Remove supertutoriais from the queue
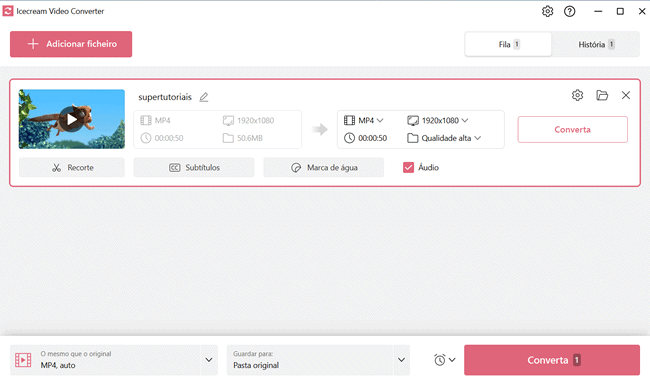 click(x=626, y=95)
